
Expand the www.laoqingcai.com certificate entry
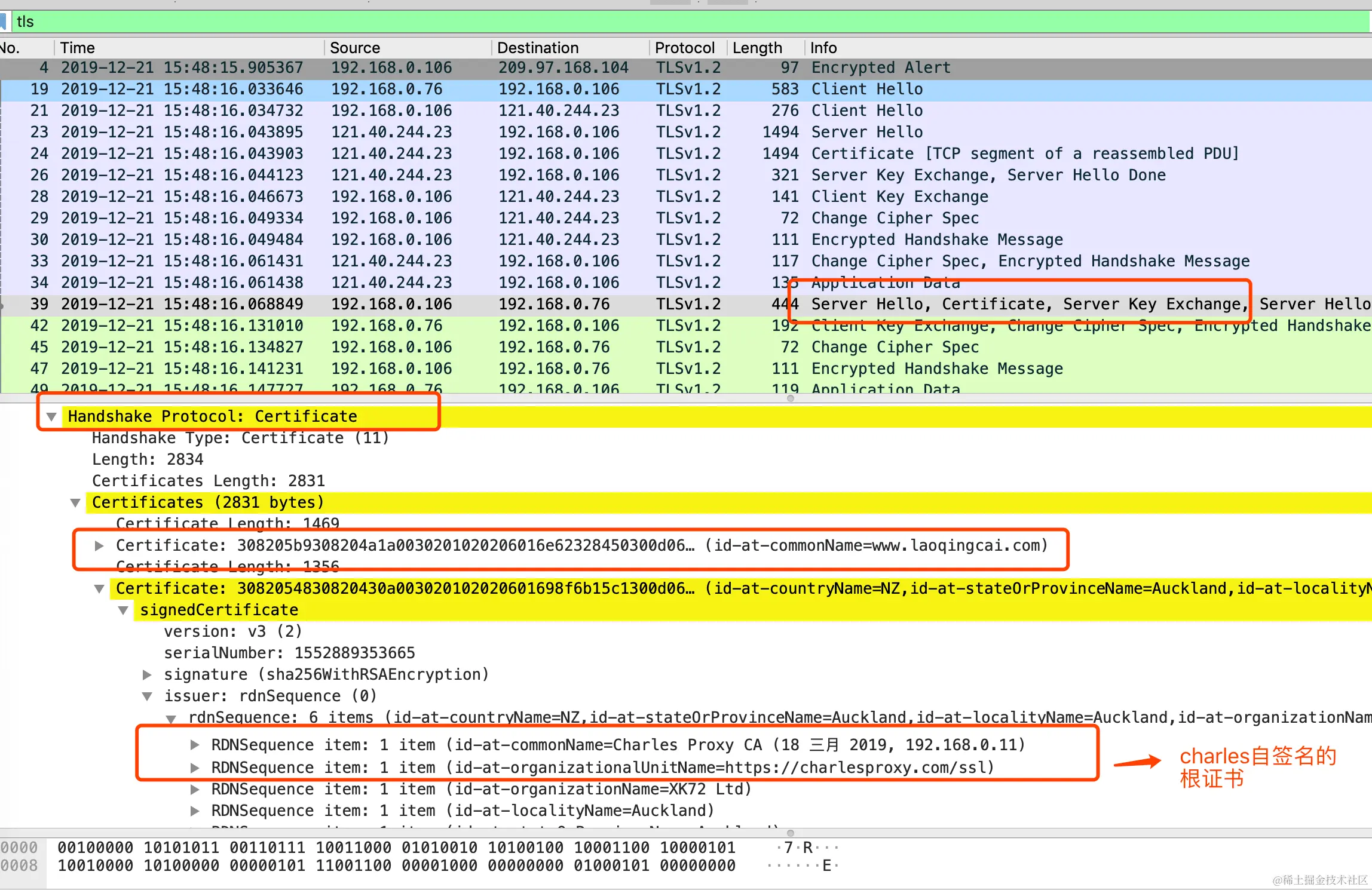click(99, 545)
